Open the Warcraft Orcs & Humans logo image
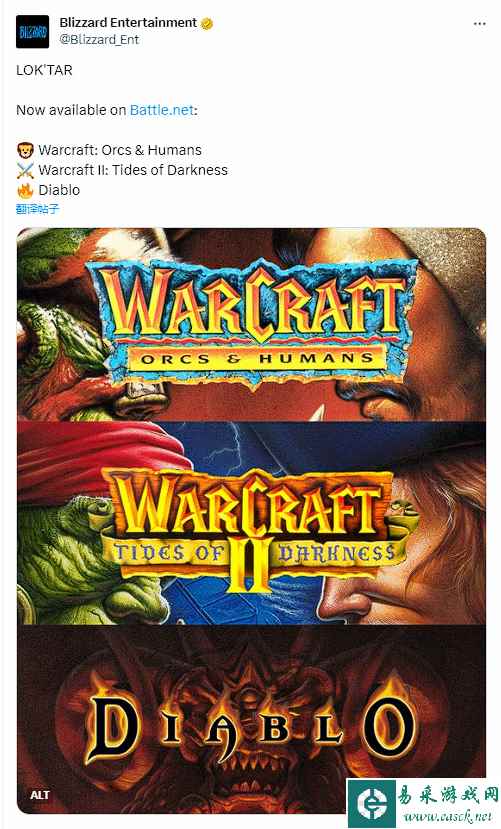Viewport: 501px width, 829px height. (x=251, y=324)
